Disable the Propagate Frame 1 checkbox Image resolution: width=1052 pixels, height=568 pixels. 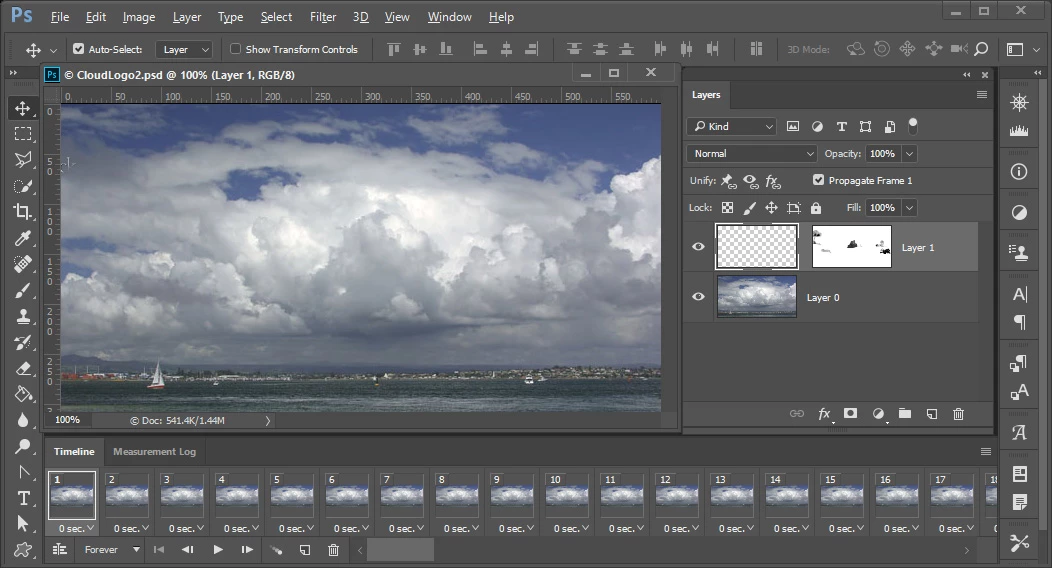click(x=819, y=181)
